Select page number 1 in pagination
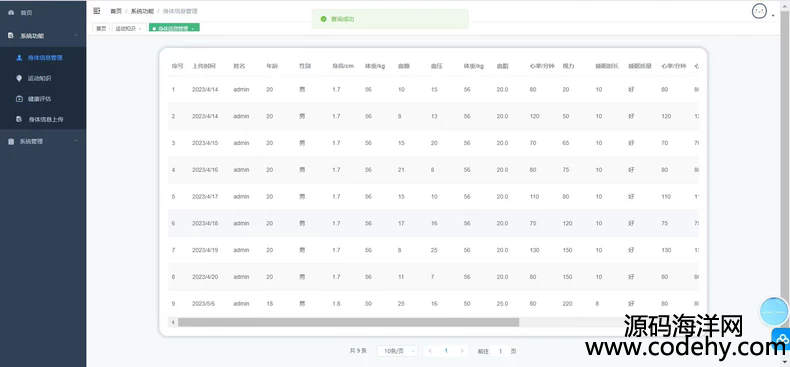The width and height of the screenshot is (790, 367). pyautogui.click(x=446, y=351)
